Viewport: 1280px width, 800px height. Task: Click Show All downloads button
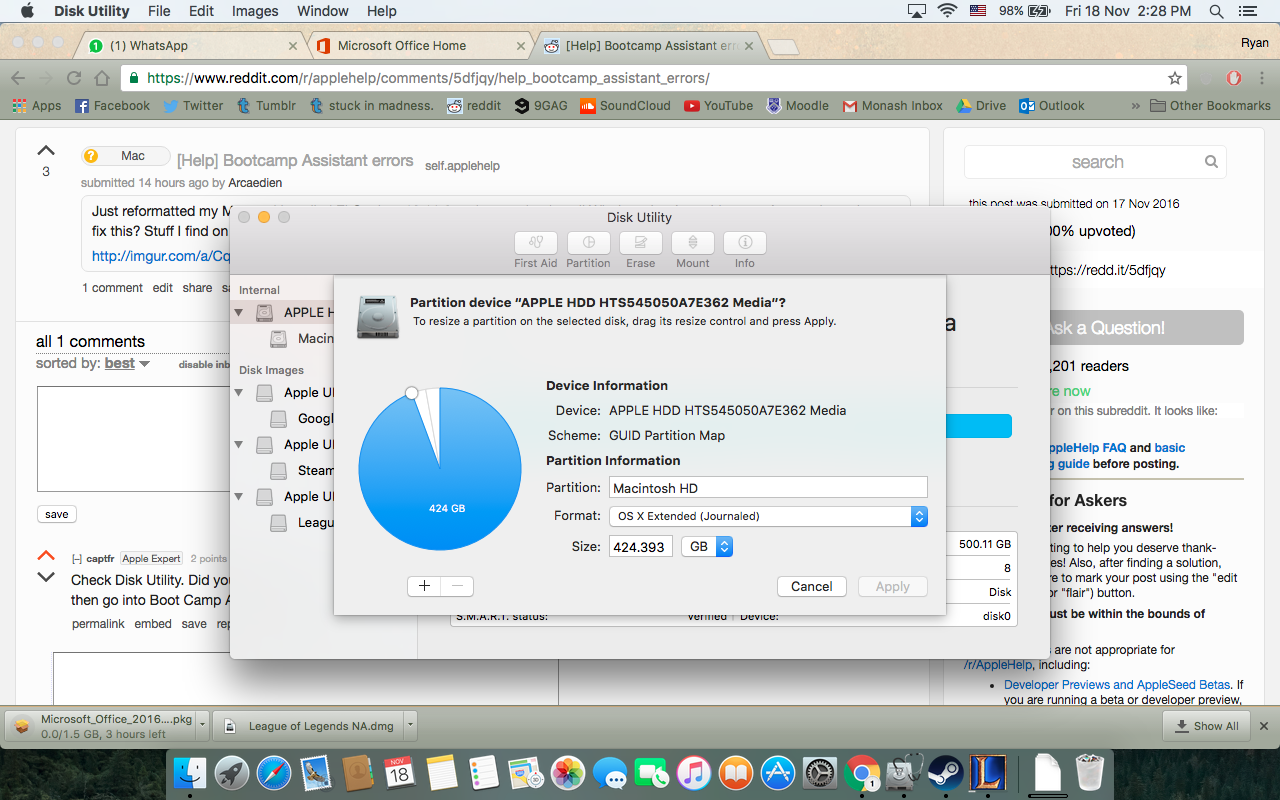[x=1207, y=726]
